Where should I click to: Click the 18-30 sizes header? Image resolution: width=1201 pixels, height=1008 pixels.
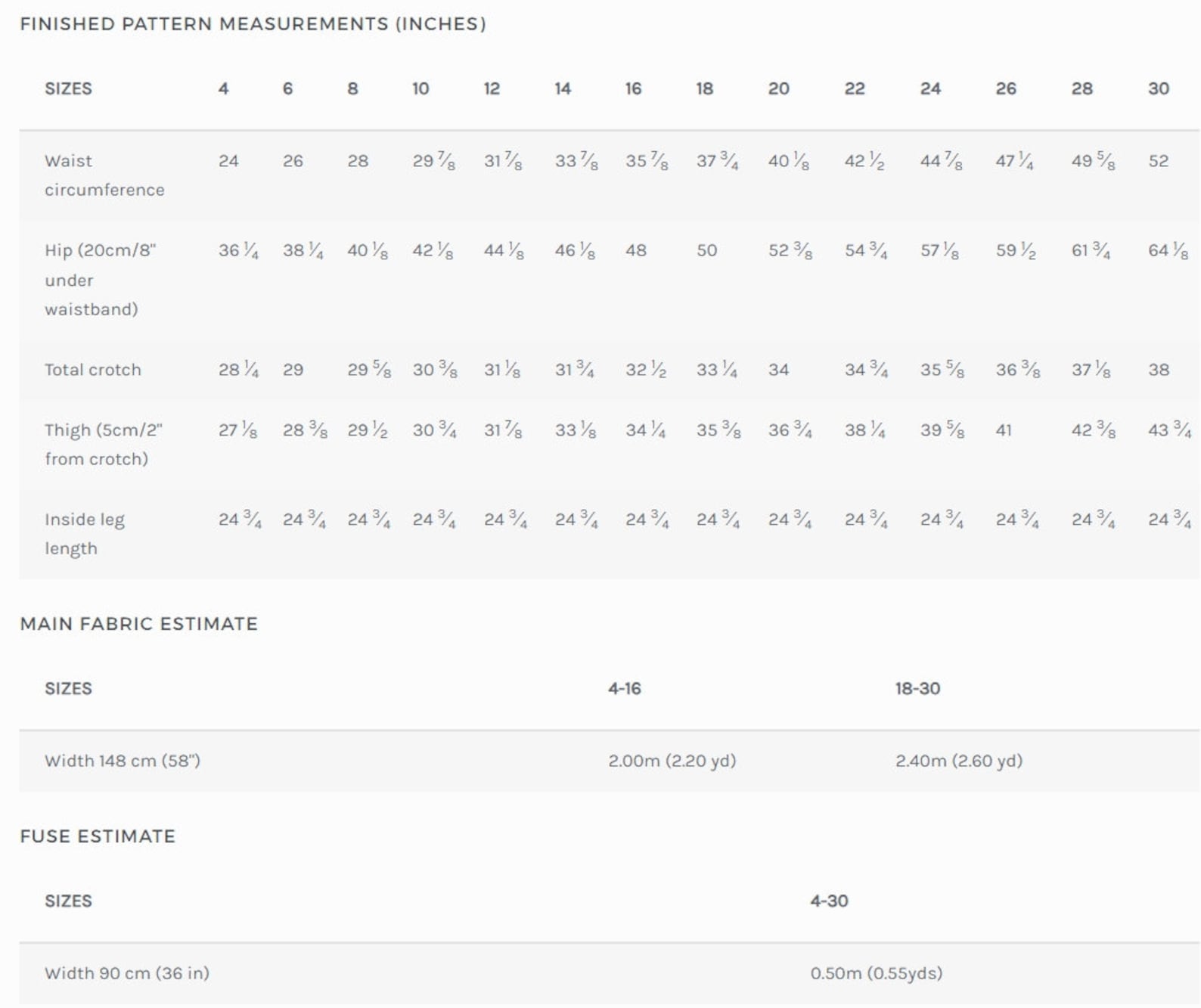pyautogui.click(x=917, y=689)
